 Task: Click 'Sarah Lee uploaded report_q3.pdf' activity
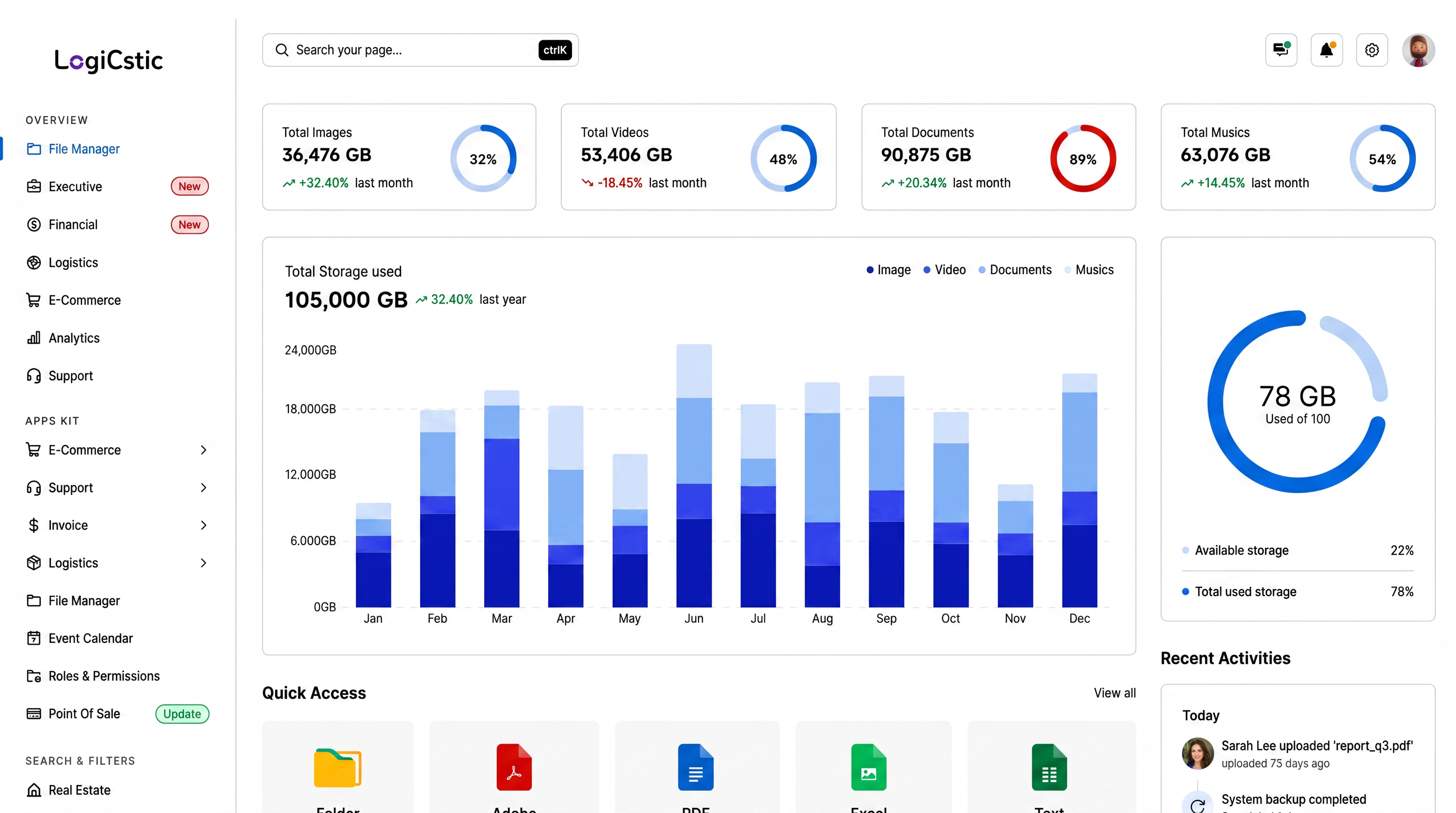point(1316,746)
